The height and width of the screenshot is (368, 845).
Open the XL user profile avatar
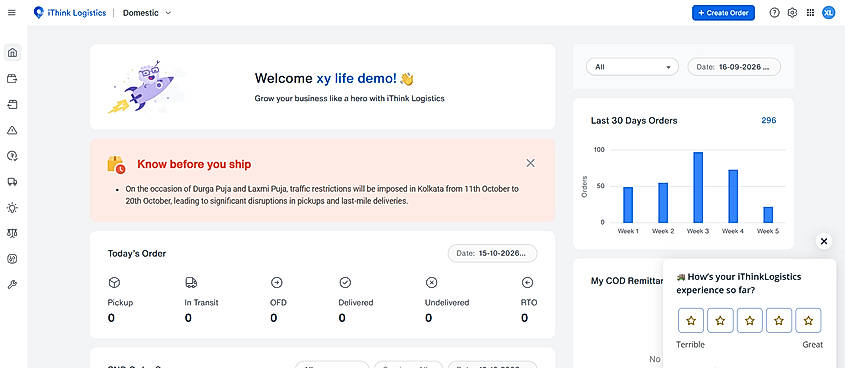828,13
